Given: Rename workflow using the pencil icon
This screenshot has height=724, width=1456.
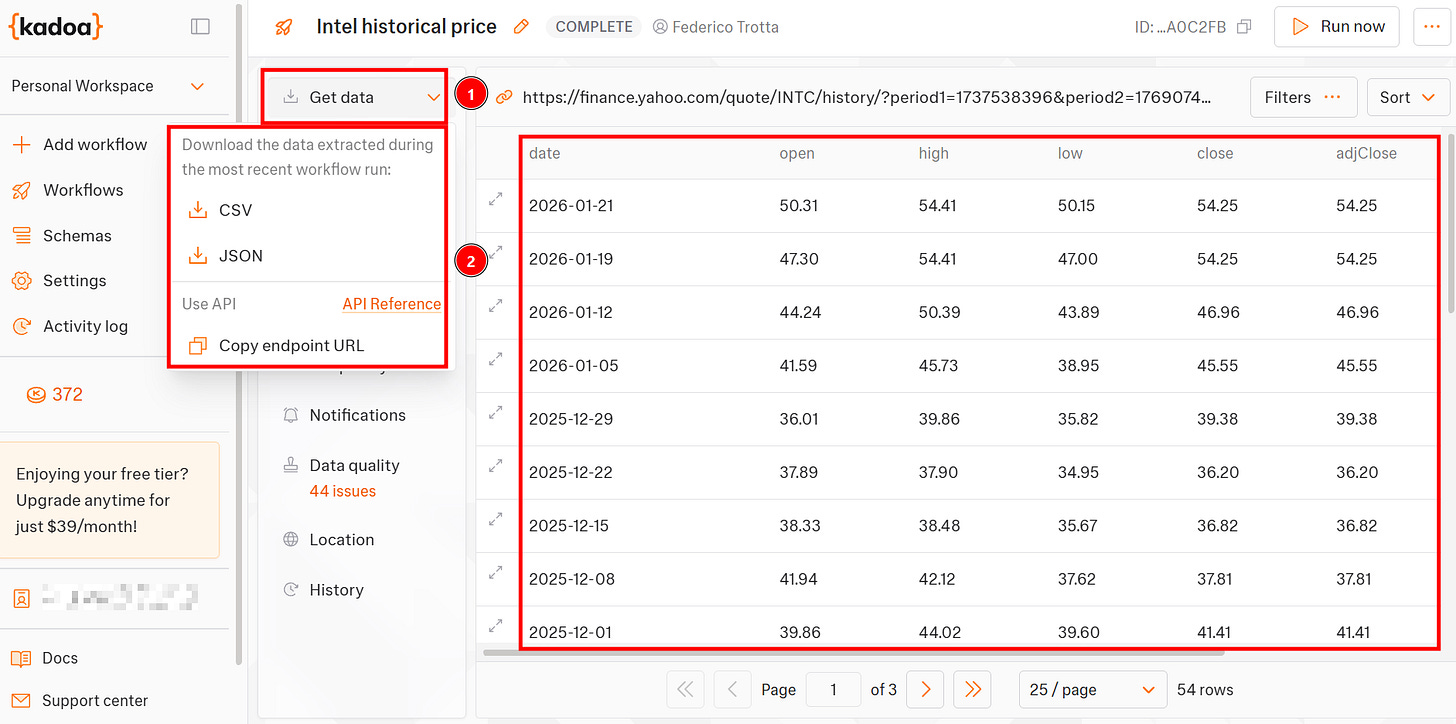Looking at the screenshot, I should (x=521, y=27).
